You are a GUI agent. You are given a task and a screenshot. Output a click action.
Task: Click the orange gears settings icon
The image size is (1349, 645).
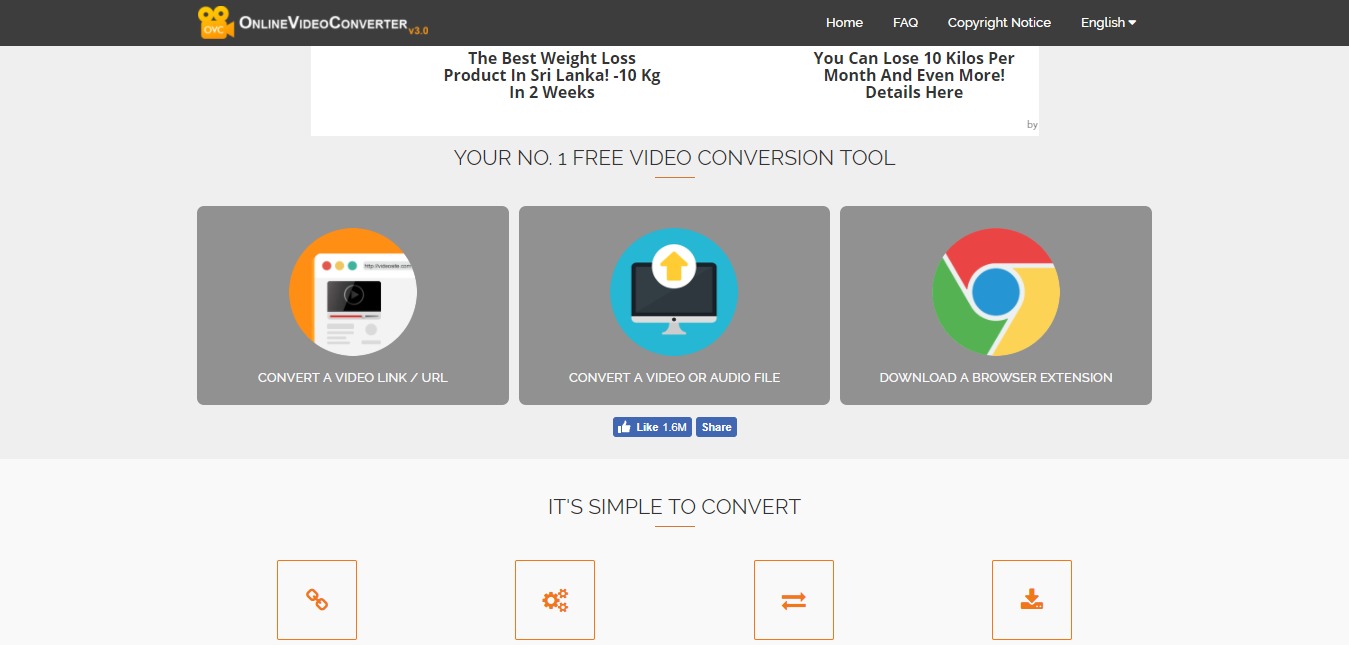555,599
